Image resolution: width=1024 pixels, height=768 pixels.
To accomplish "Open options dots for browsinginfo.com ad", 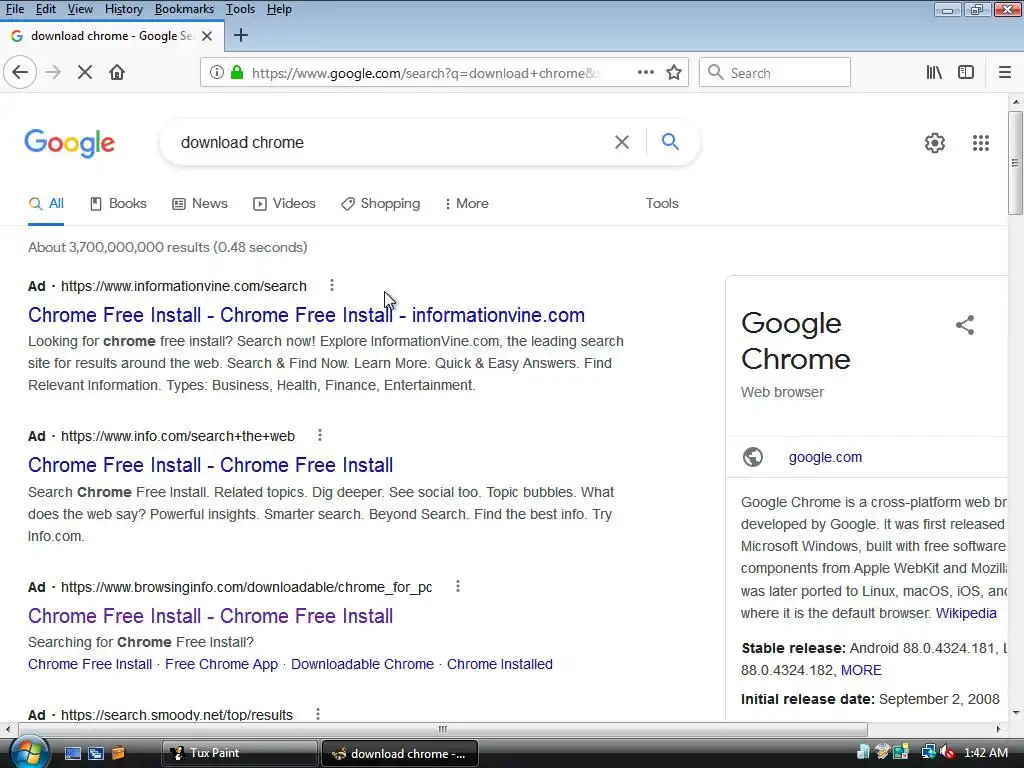I will click(458, 586).
